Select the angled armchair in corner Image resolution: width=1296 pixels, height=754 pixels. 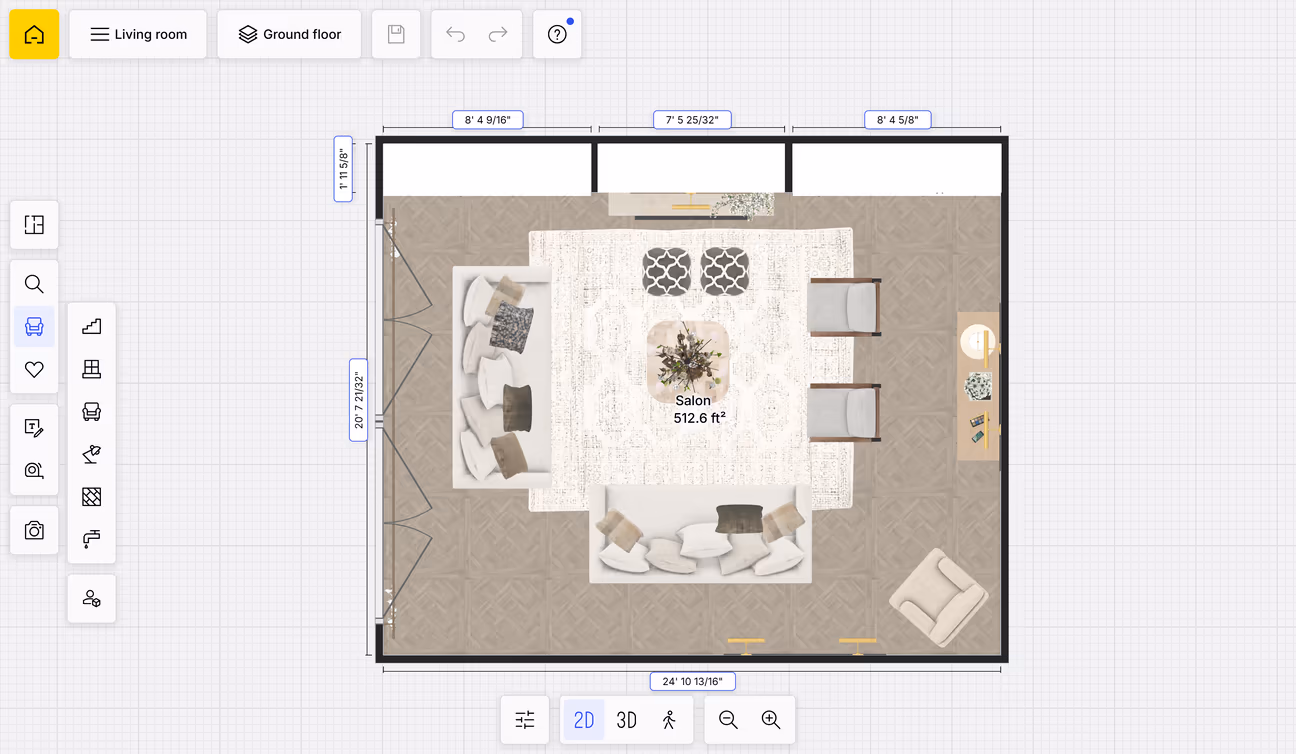pos(939,597)
